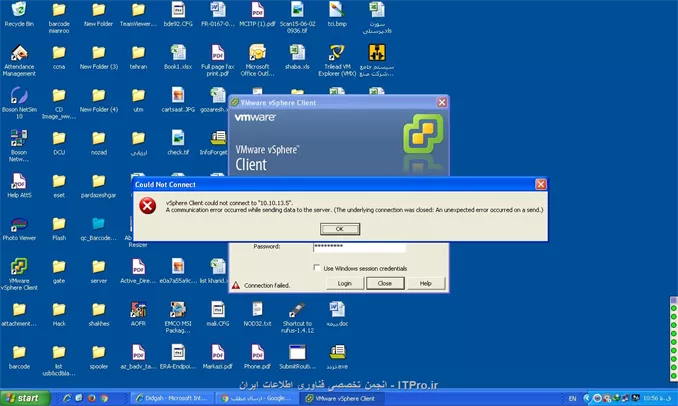Select the spooler folder icon
Screen dimensions: 678x406
[x=99, y=357]
